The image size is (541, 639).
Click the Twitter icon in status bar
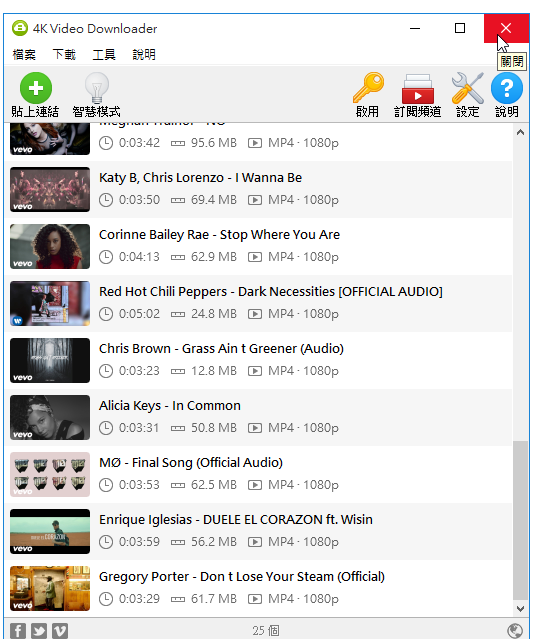pos(39,630)
